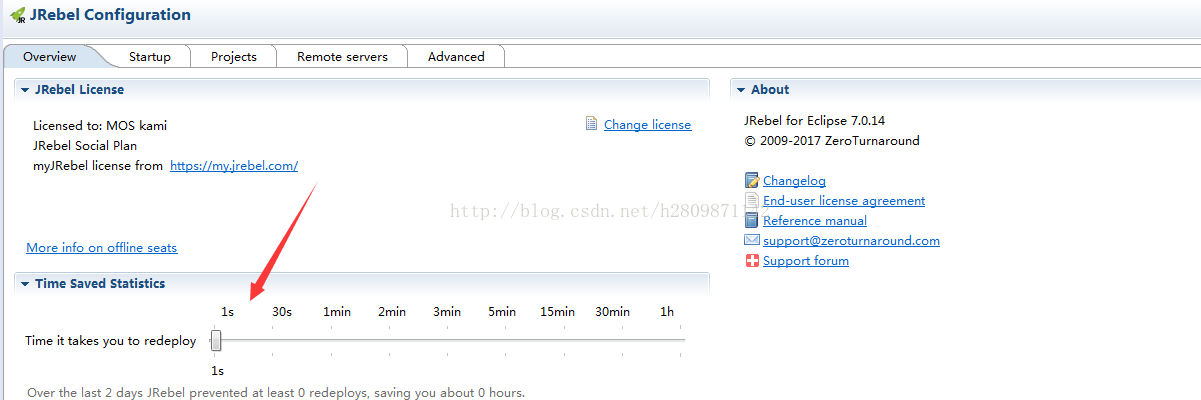Click the Reference manual book icon

click(x=752, y=221)
